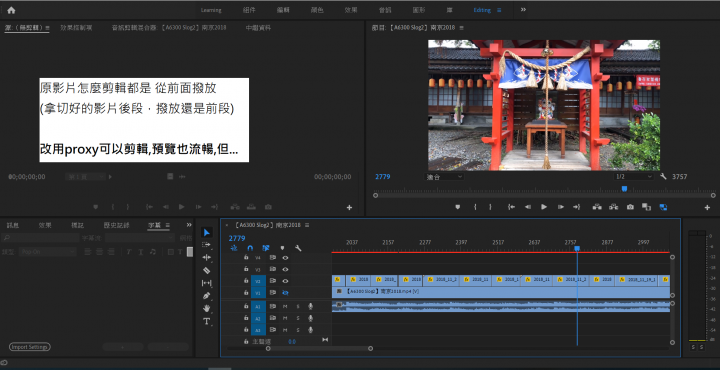
Task: Click the timeline playhead at 2779
Action: pos(577,248)
